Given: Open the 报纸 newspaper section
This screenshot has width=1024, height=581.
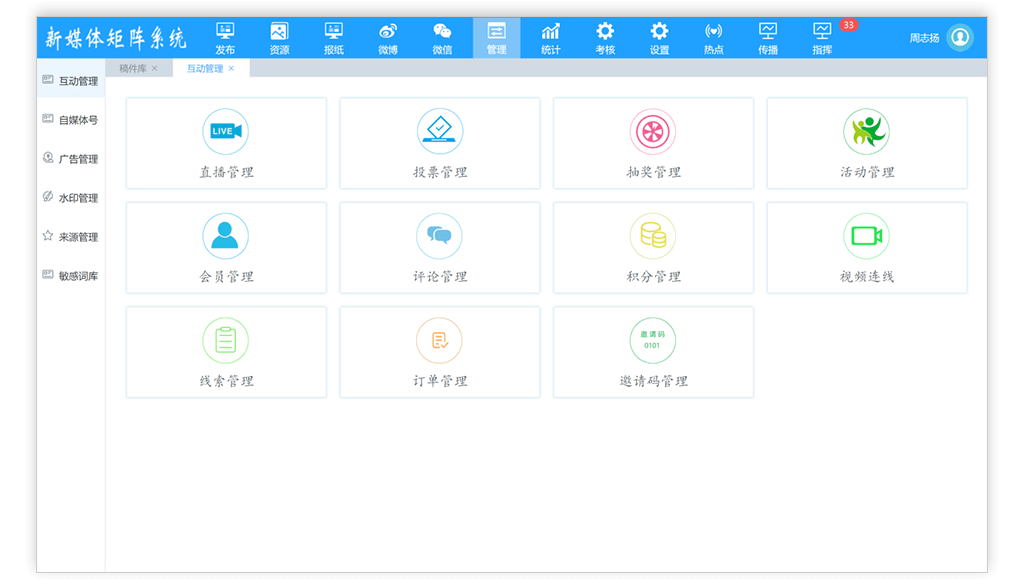Looking at the screenshot, I should (334, 39).
